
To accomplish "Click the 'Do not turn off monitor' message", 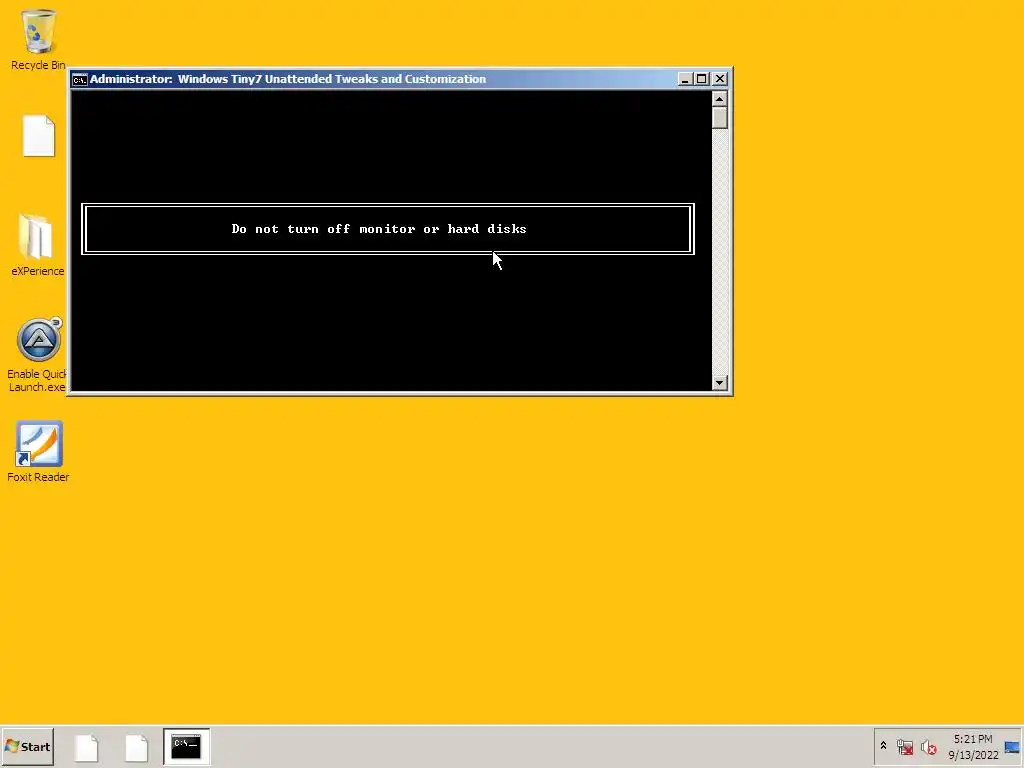I will [x=379, y=229].
